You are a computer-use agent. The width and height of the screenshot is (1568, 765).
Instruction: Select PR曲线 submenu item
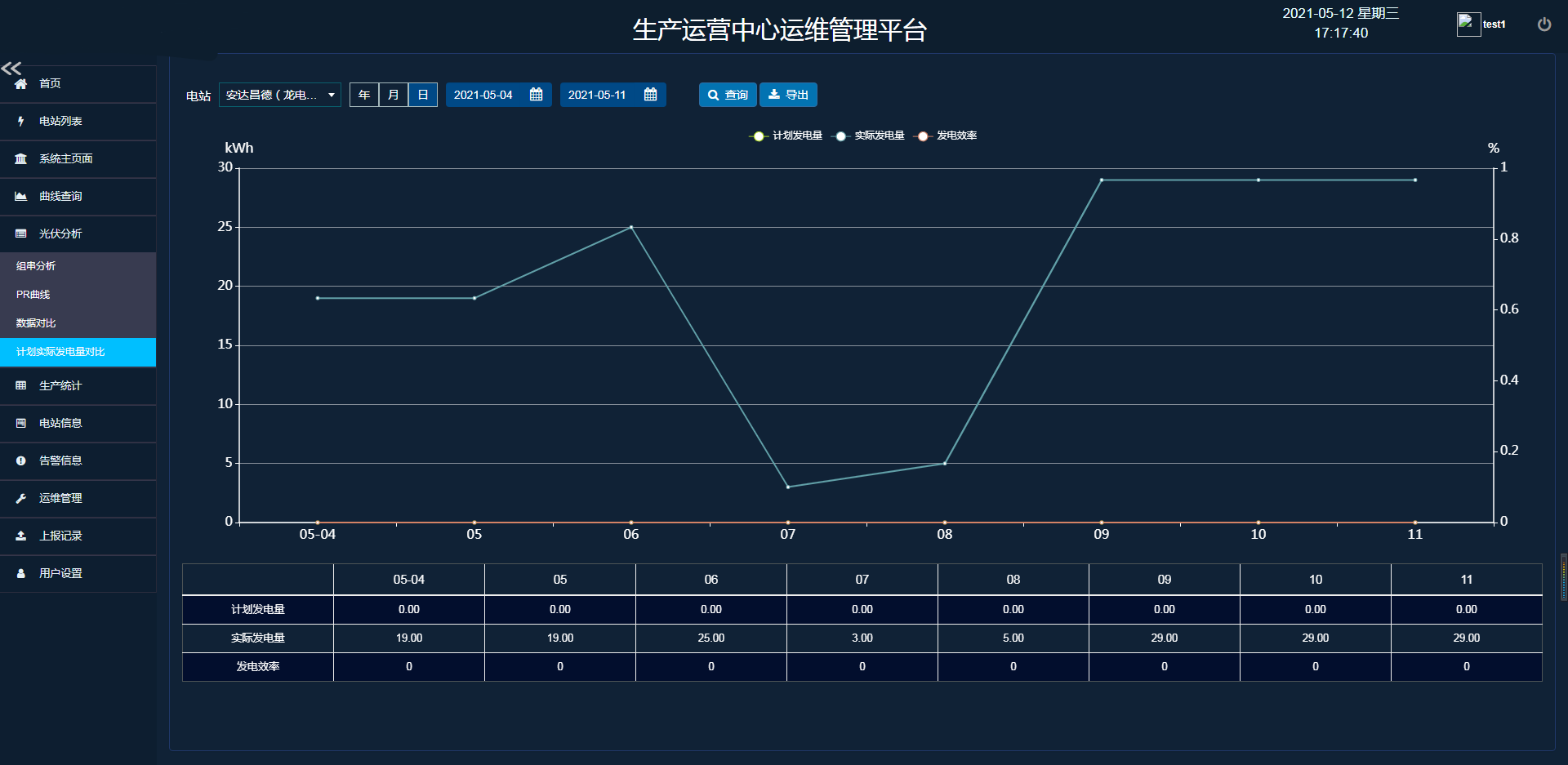(x=33, y=295)
